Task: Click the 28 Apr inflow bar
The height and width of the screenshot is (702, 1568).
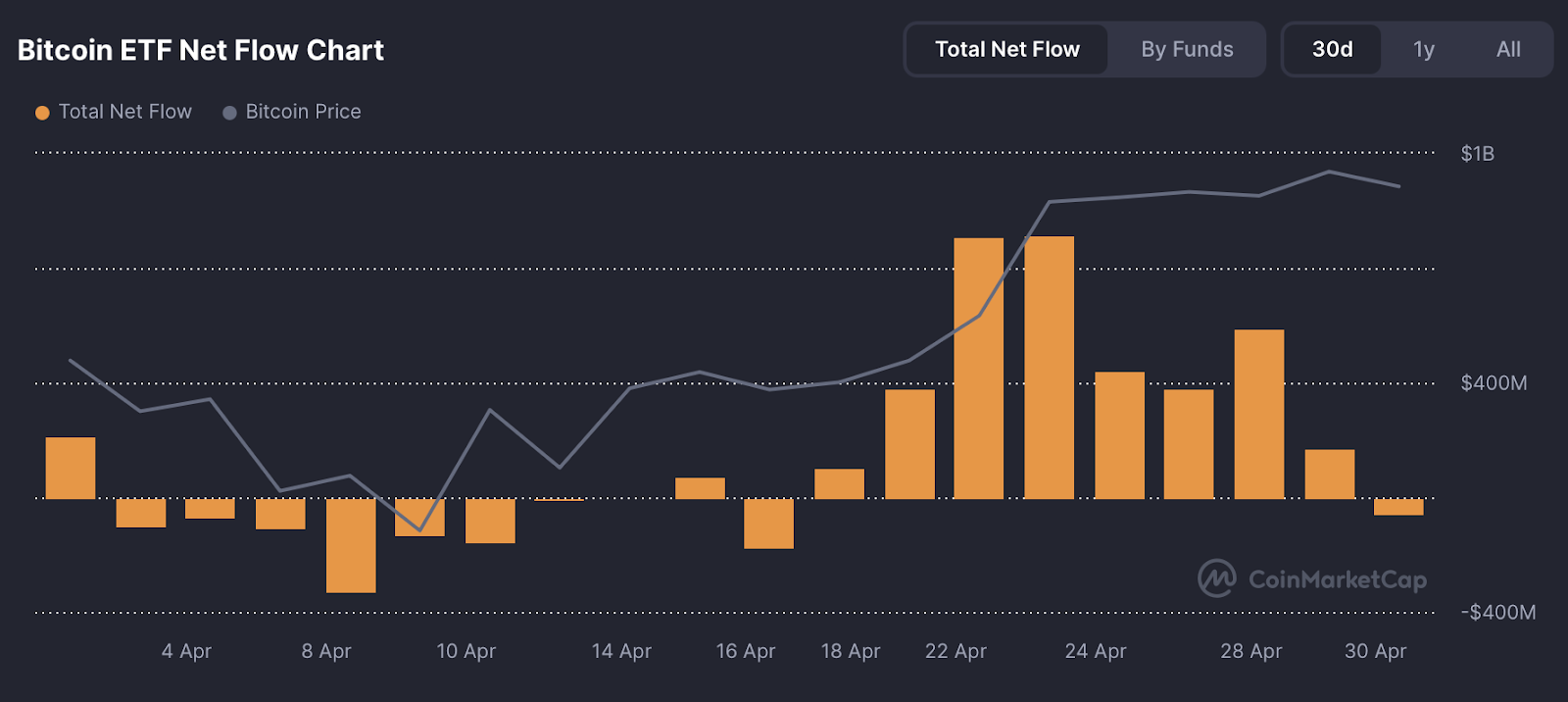Action: tap(1258, 414)
